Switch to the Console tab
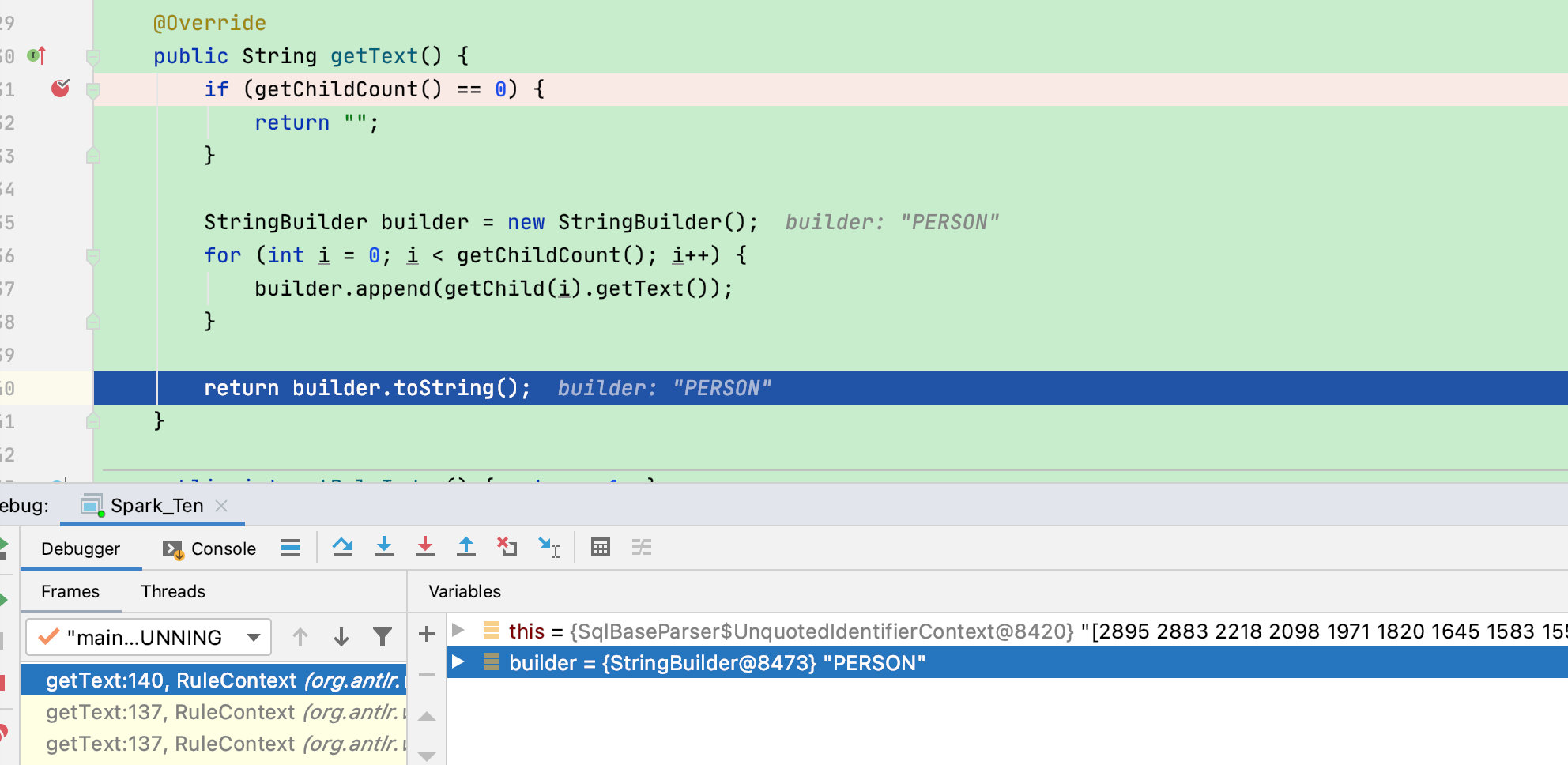Image resolution: width=1568 pixels, height=765 pixels. (x=209, y=548)
